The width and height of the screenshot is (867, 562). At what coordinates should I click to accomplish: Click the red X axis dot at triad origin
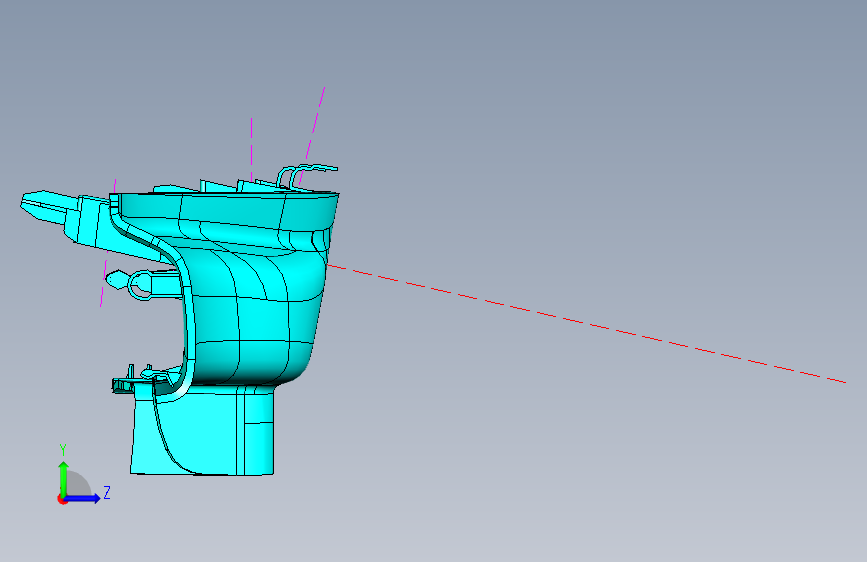(x=62, y=499)
